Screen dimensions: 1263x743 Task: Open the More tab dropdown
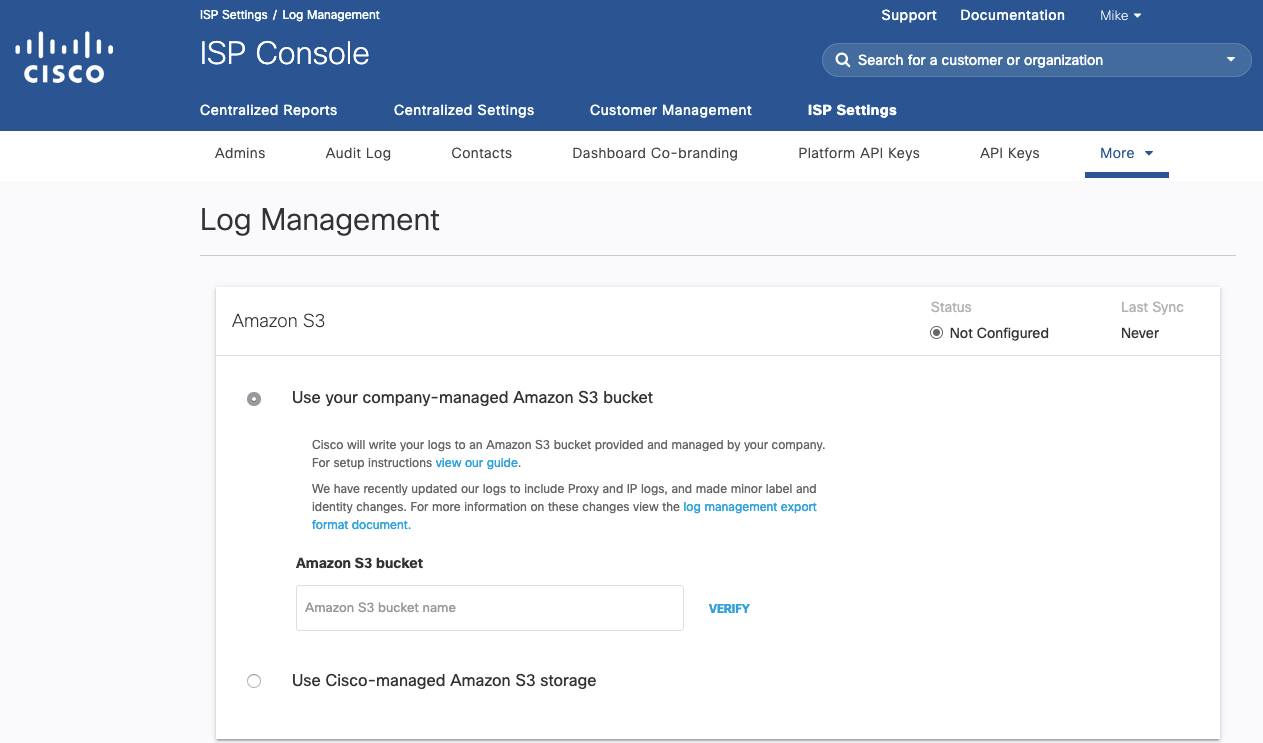pyautogui.click(x=1126, y=153)
